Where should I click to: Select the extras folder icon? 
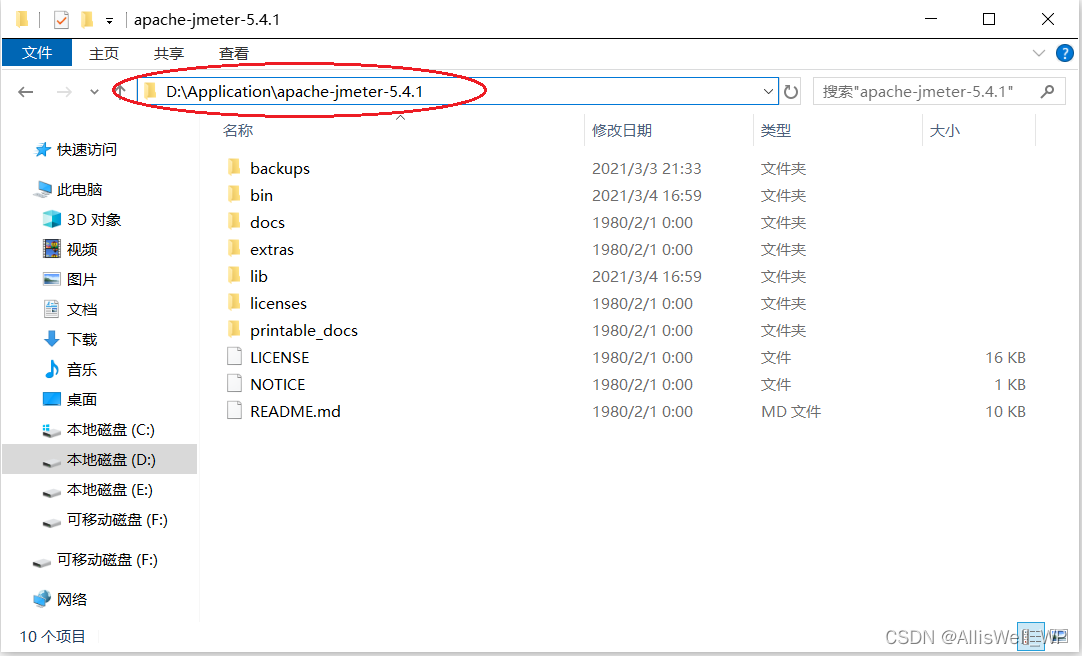click(235, 248)
